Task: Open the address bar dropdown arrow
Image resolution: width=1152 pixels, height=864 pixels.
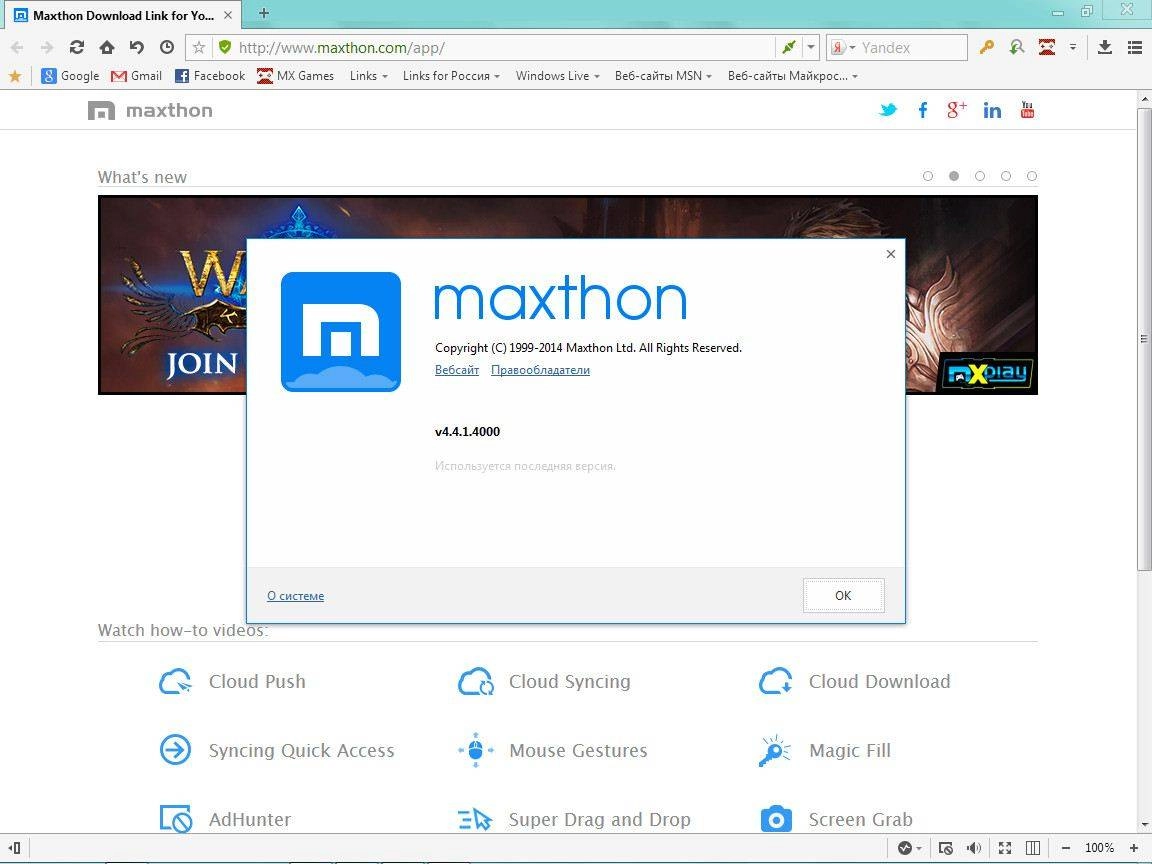Action: pos(810,48)
